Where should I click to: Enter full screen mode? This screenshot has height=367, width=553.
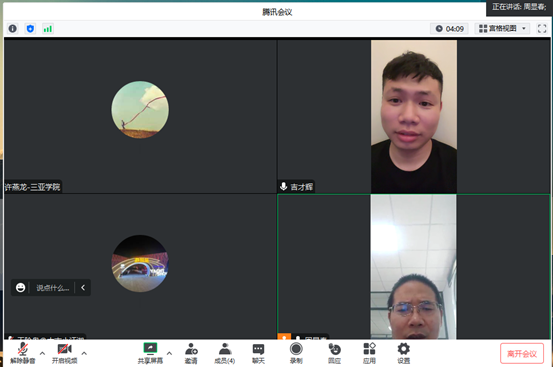[x=542, y=29]
